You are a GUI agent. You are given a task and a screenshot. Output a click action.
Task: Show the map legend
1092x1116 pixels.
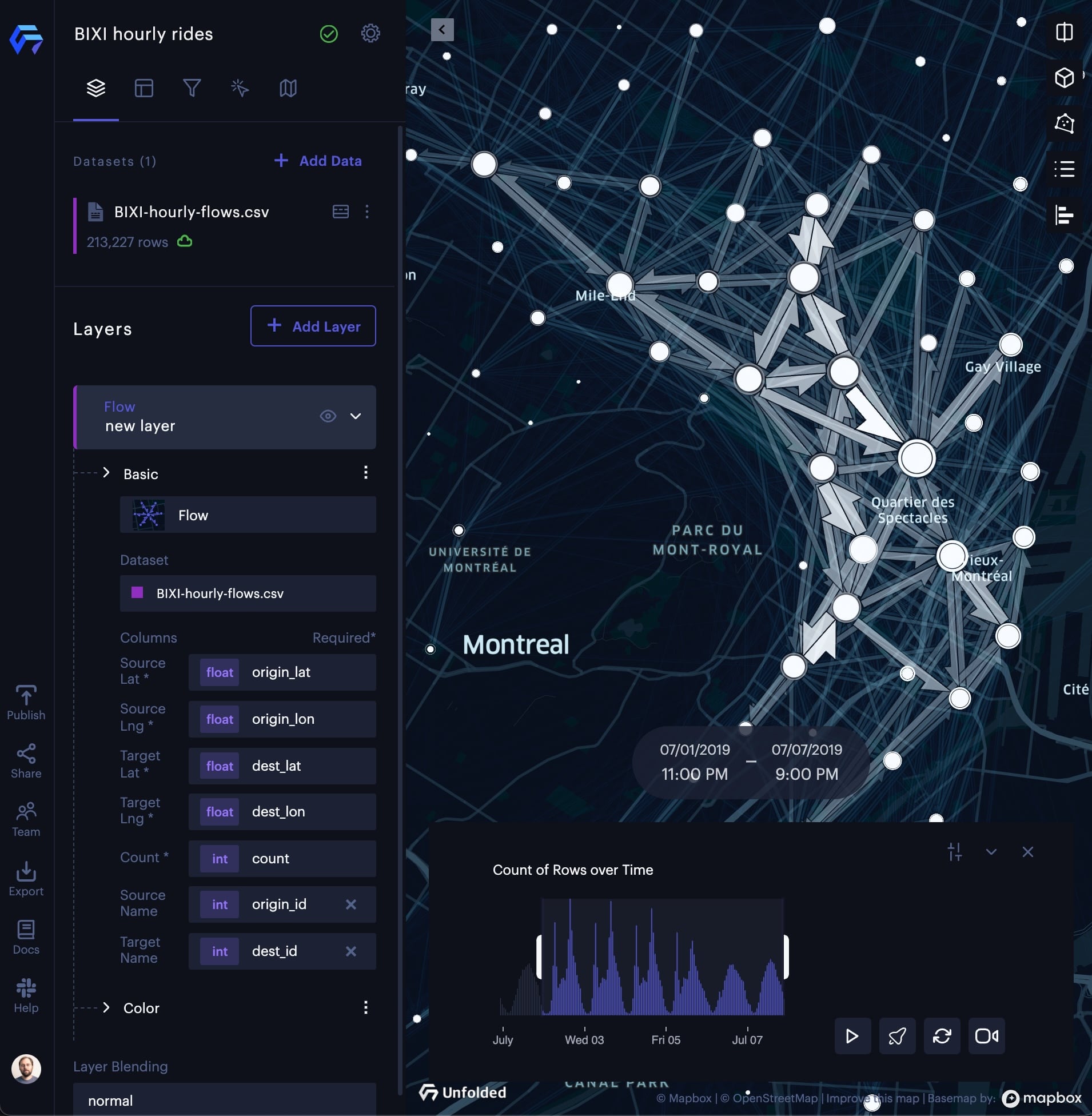pyautogui.click(x=1065, y=169)
